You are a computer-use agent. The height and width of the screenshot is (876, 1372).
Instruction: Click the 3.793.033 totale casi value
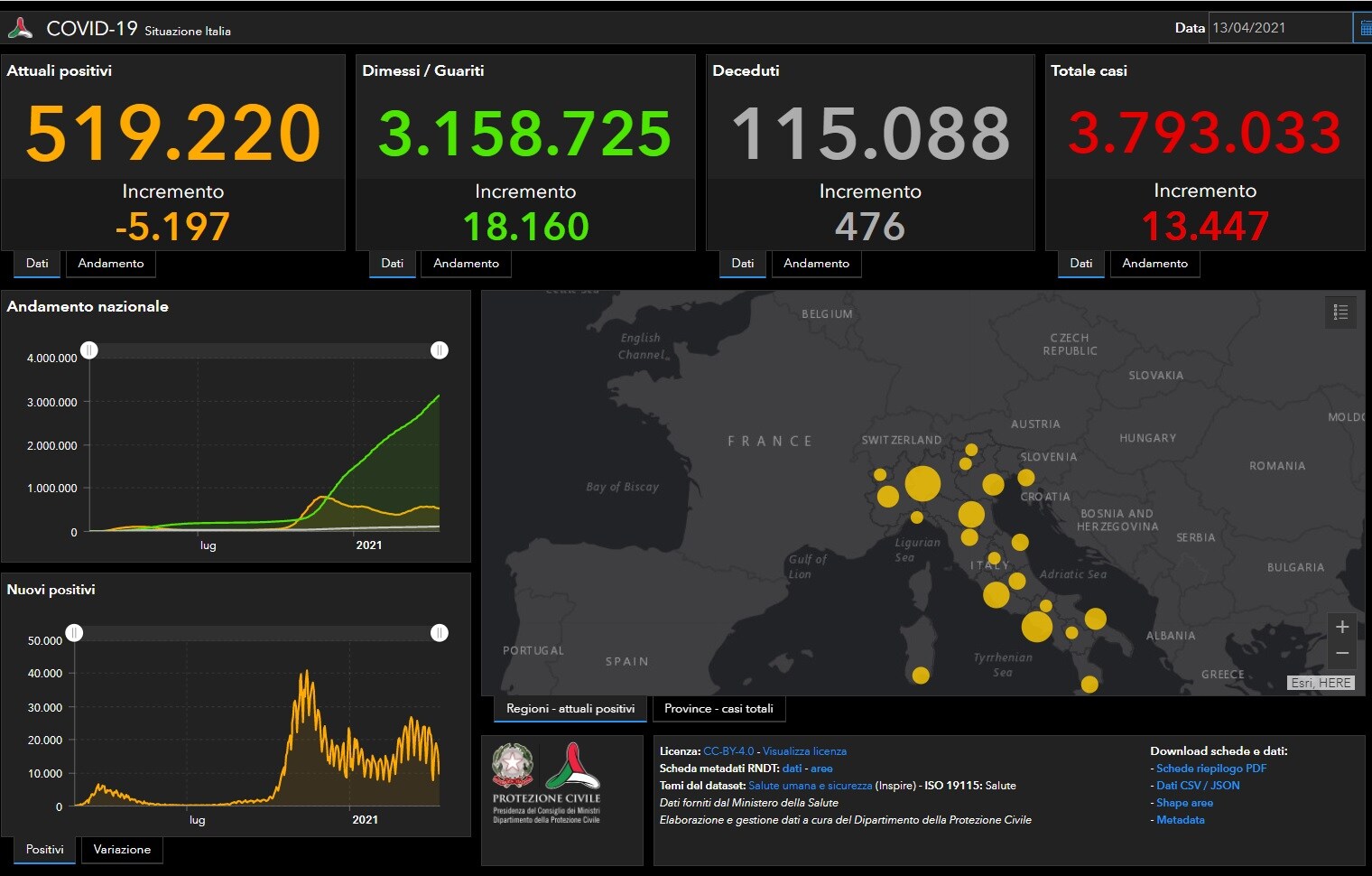1205,133
